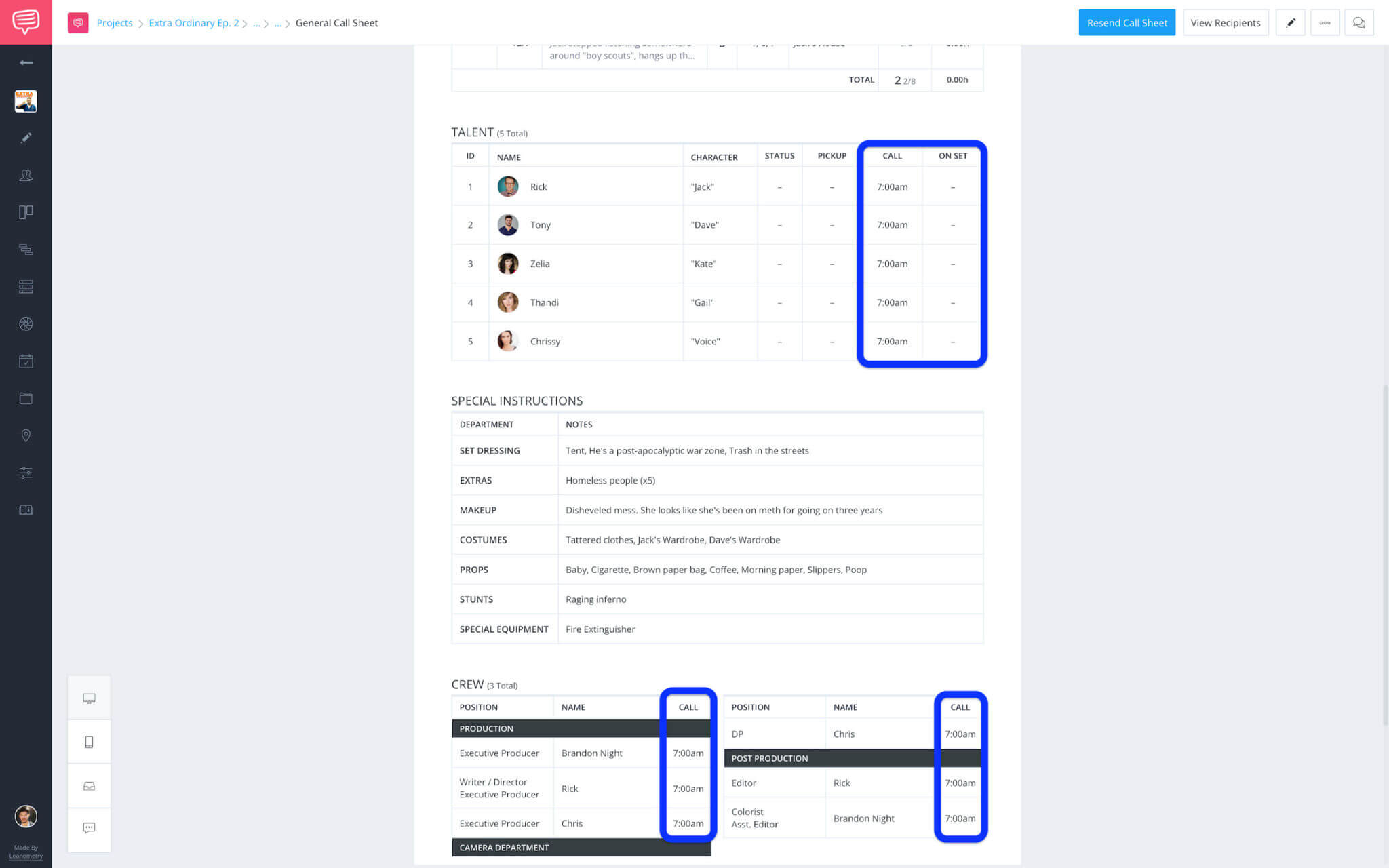Navigate to Projects in the breadcrumb
This screenshot has width=1389, height=868.
pyautogui.click(x=115, y=22)
